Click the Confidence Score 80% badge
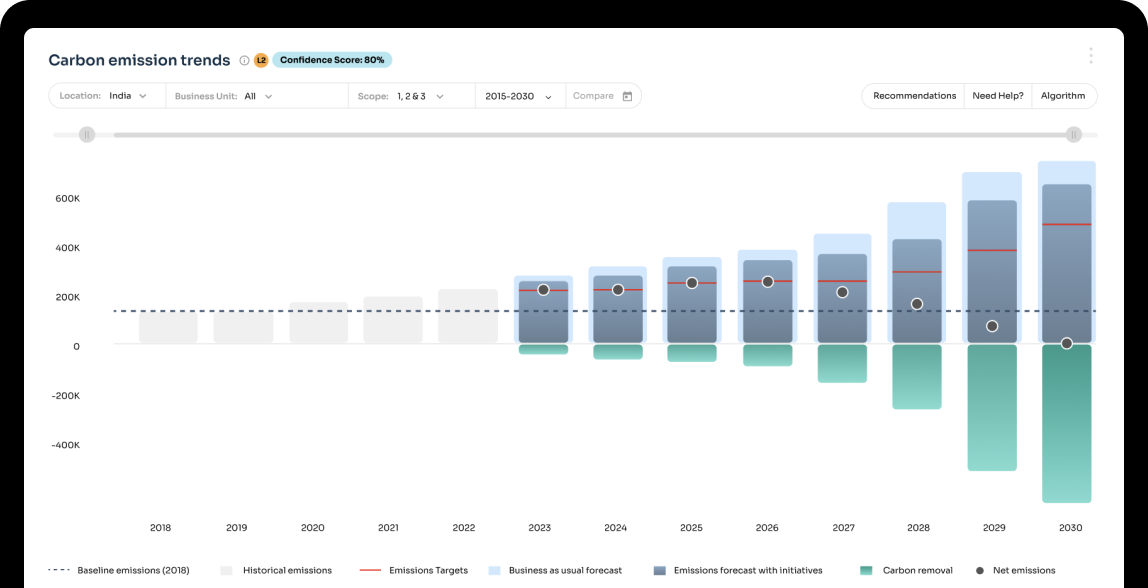The image size is (1148, 588). 331,60
